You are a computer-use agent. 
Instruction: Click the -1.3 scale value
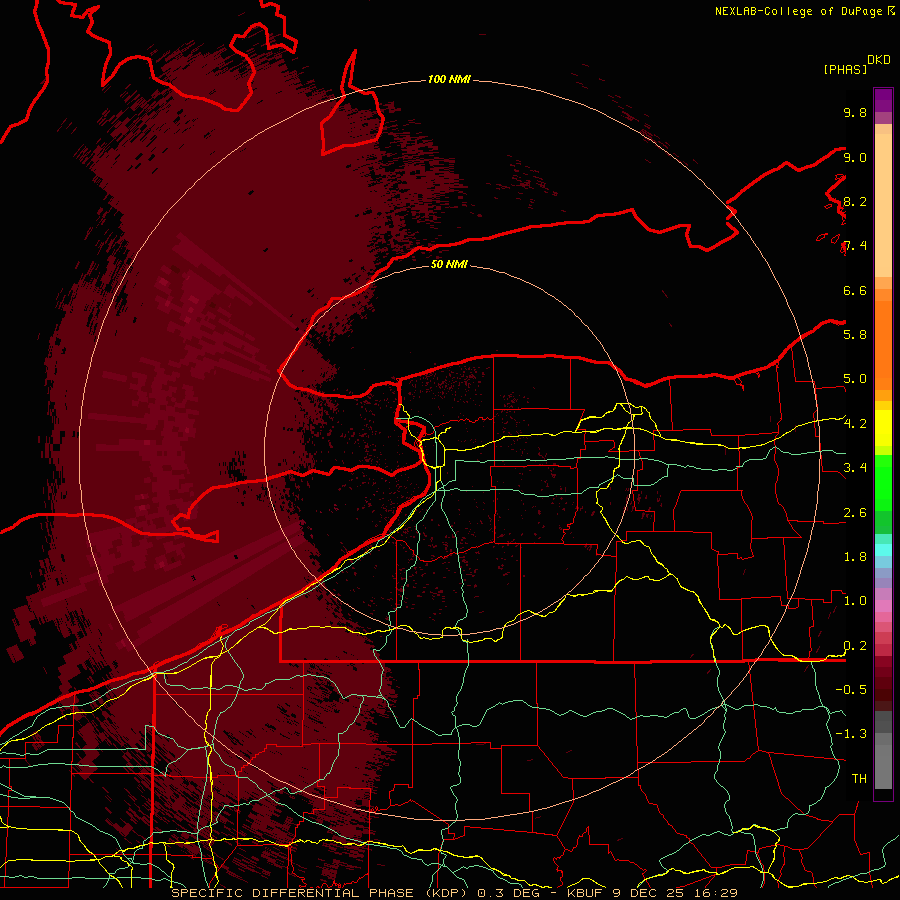851,734
